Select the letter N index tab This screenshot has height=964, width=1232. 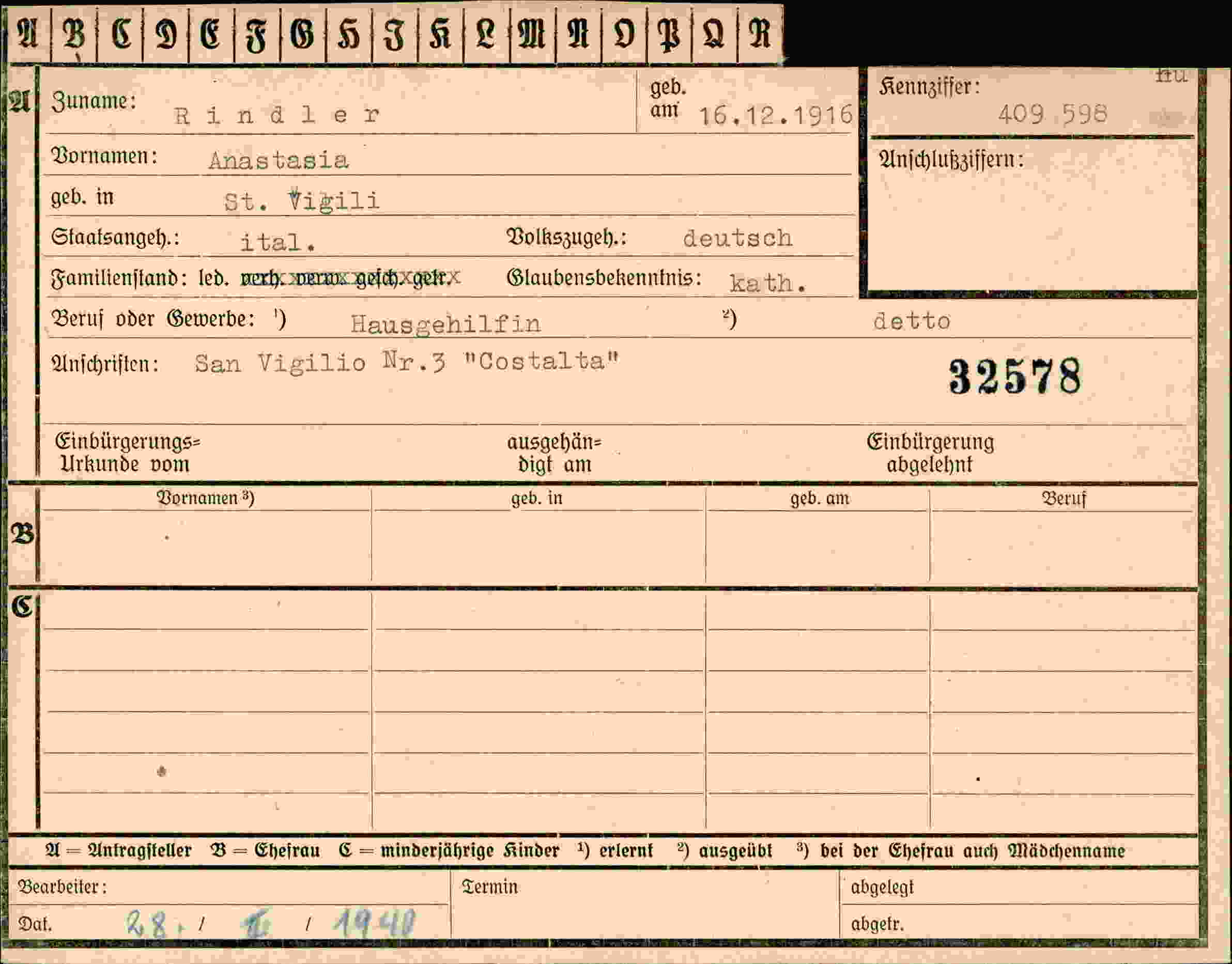pos(579,33)
